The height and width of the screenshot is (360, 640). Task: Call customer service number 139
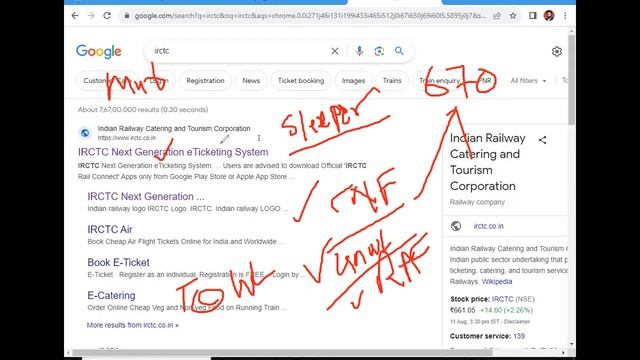click(519, 336)
